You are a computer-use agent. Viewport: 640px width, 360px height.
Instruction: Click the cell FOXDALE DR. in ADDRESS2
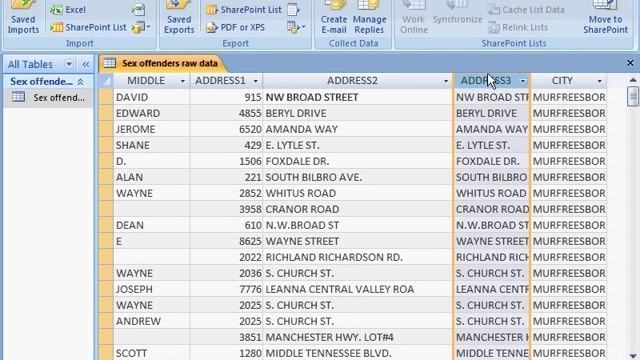(x=358, y=161)
